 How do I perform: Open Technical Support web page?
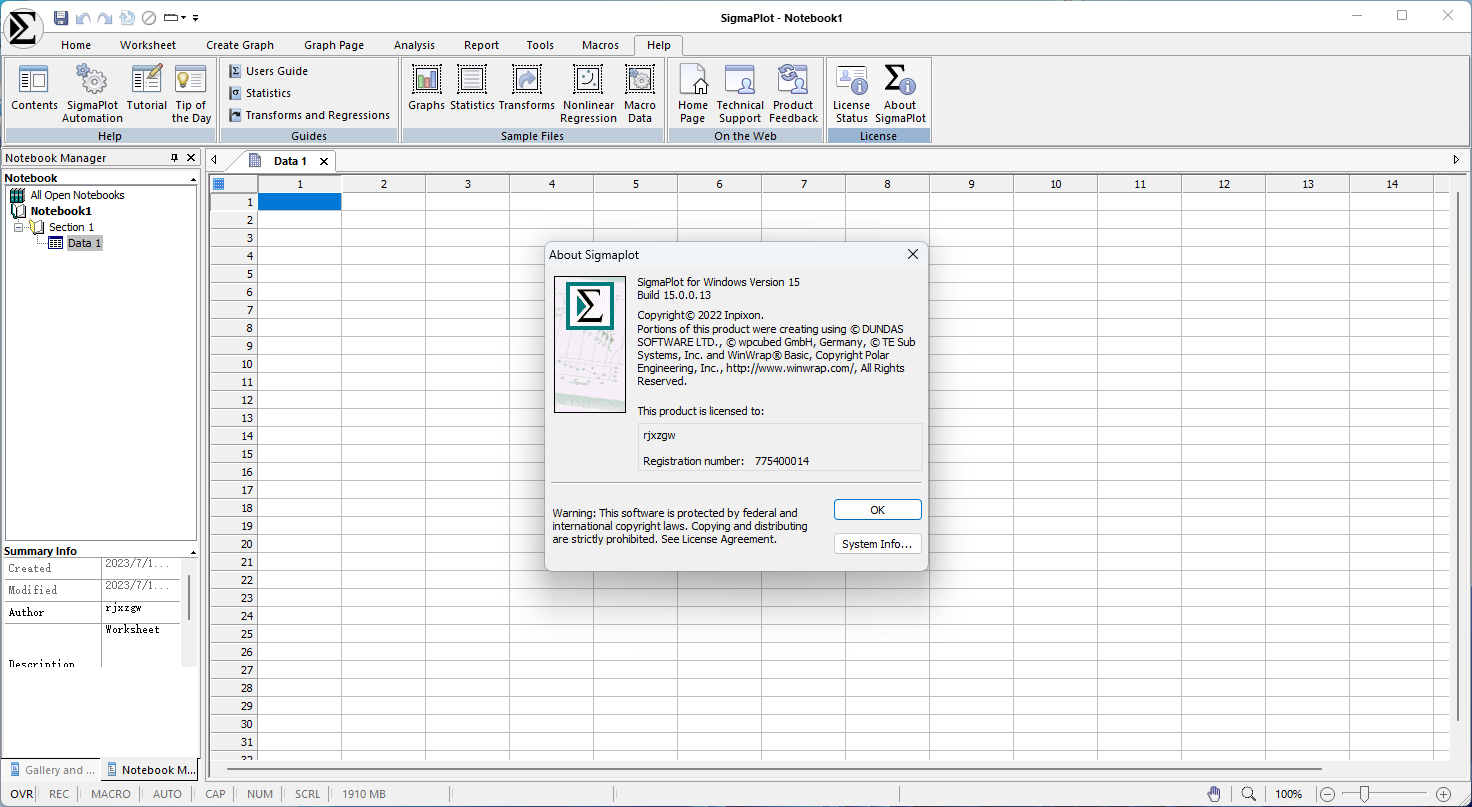tap(740, 92)
